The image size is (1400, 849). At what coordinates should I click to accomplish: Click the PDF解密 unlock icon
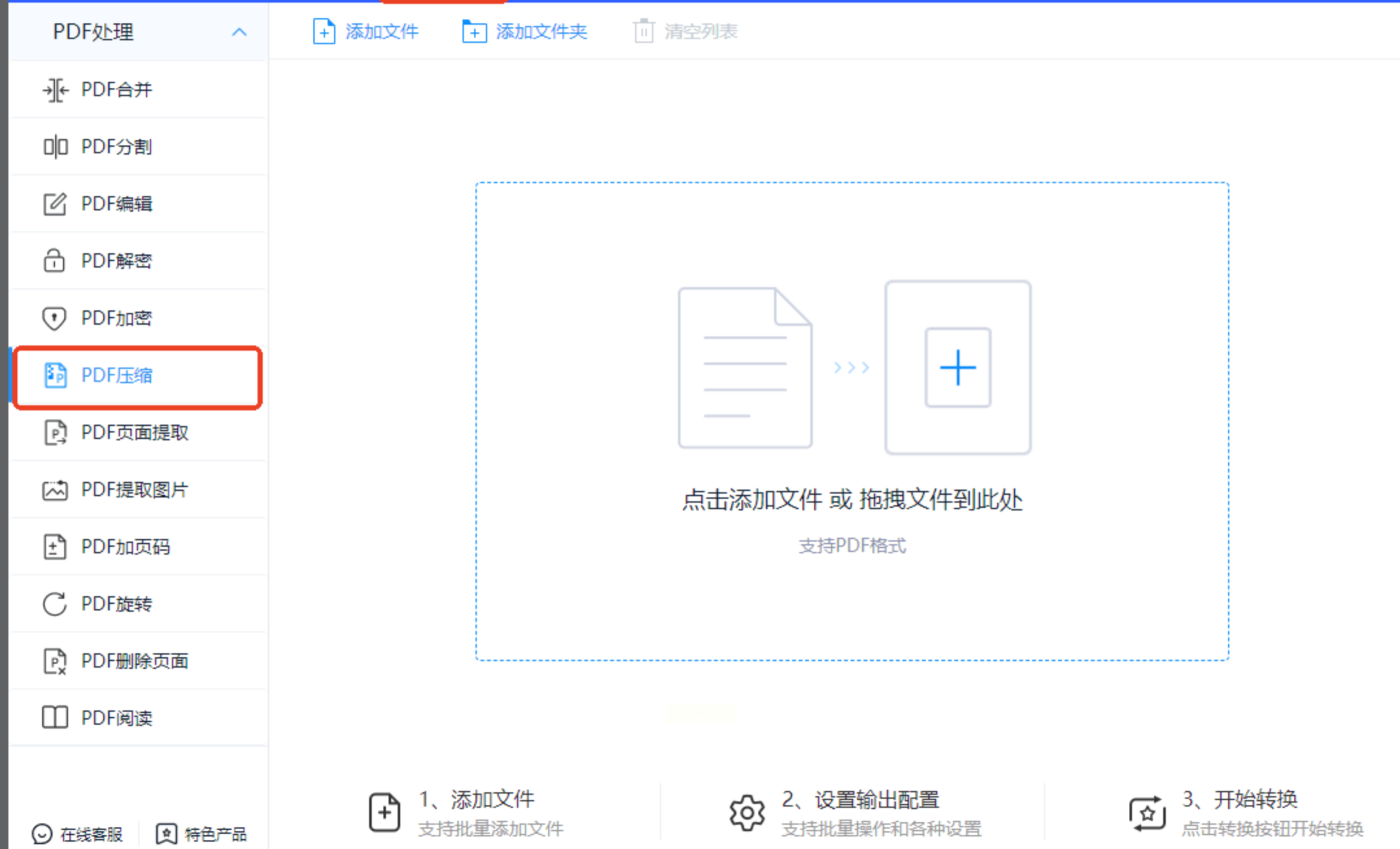point(54,260)
